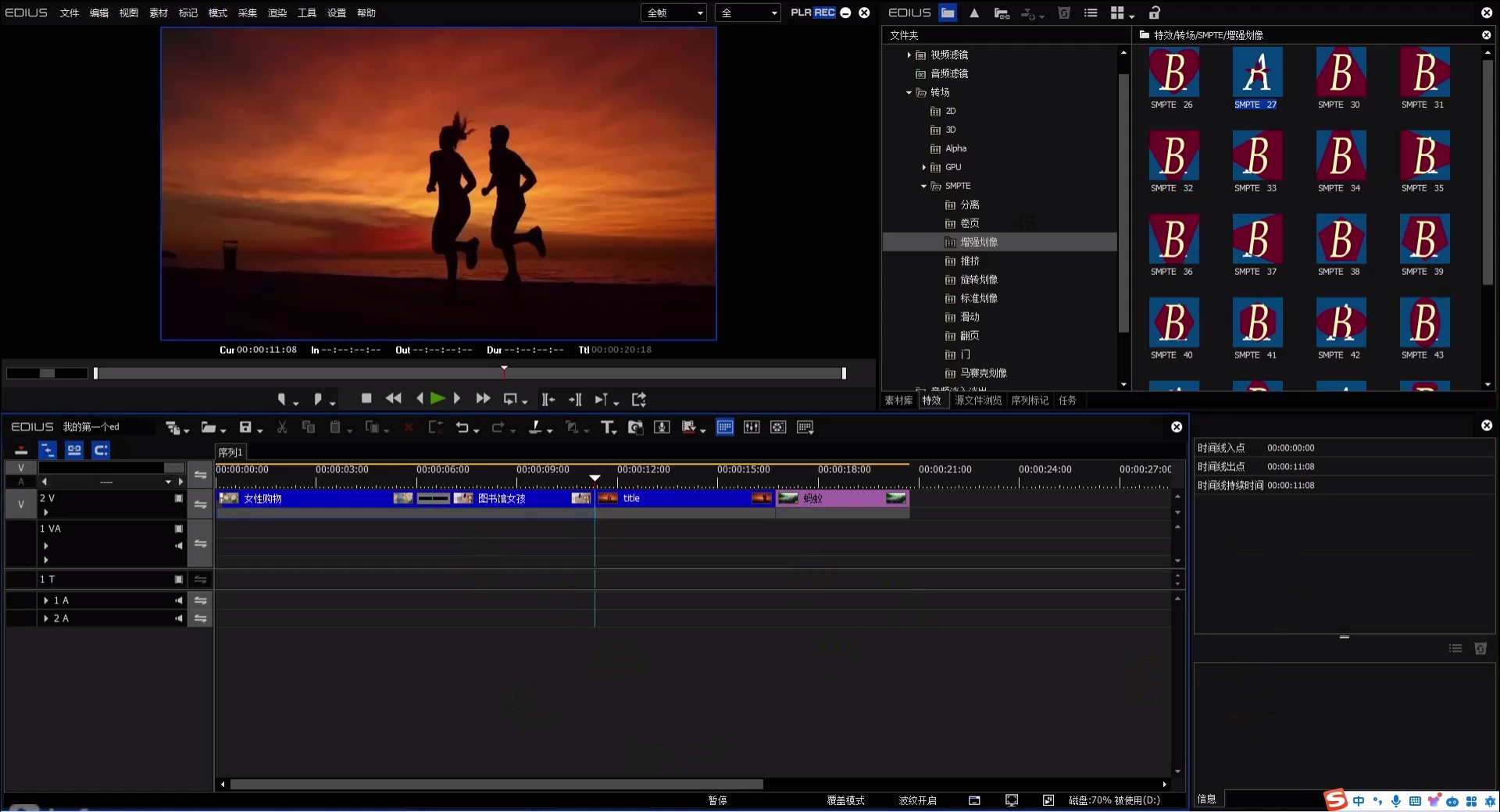Screen dimensions: 1500x812
Task: Click the open project folder icon
Action: tap(208, 427)
